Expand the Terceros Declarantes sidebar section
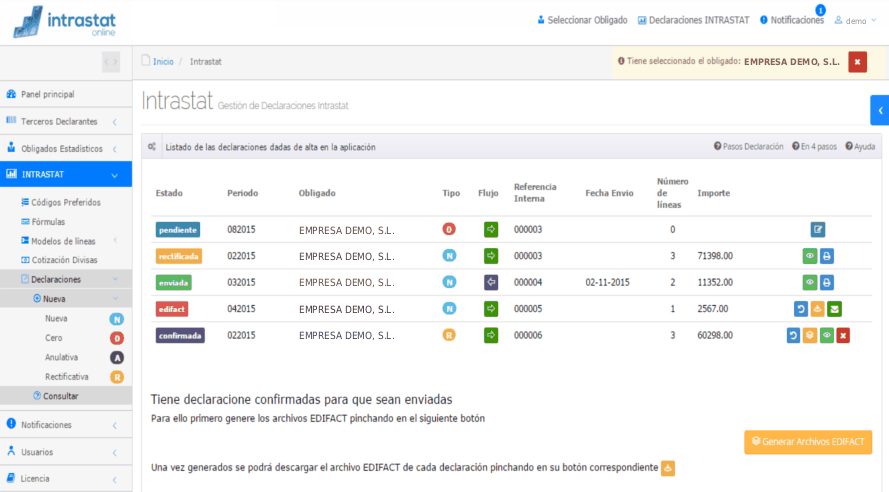This screenshot has height=492, width=889. click(x=66, y=121)
